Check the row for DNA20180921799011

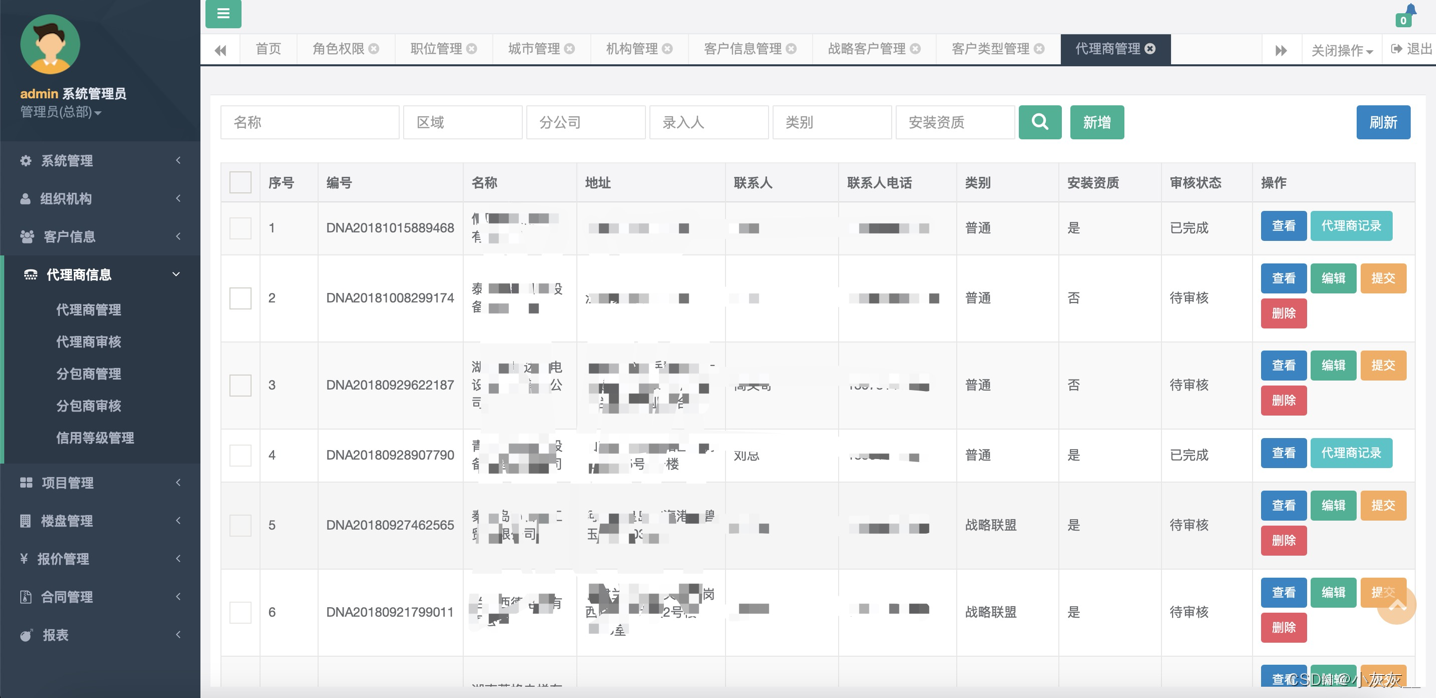[240, 612]
